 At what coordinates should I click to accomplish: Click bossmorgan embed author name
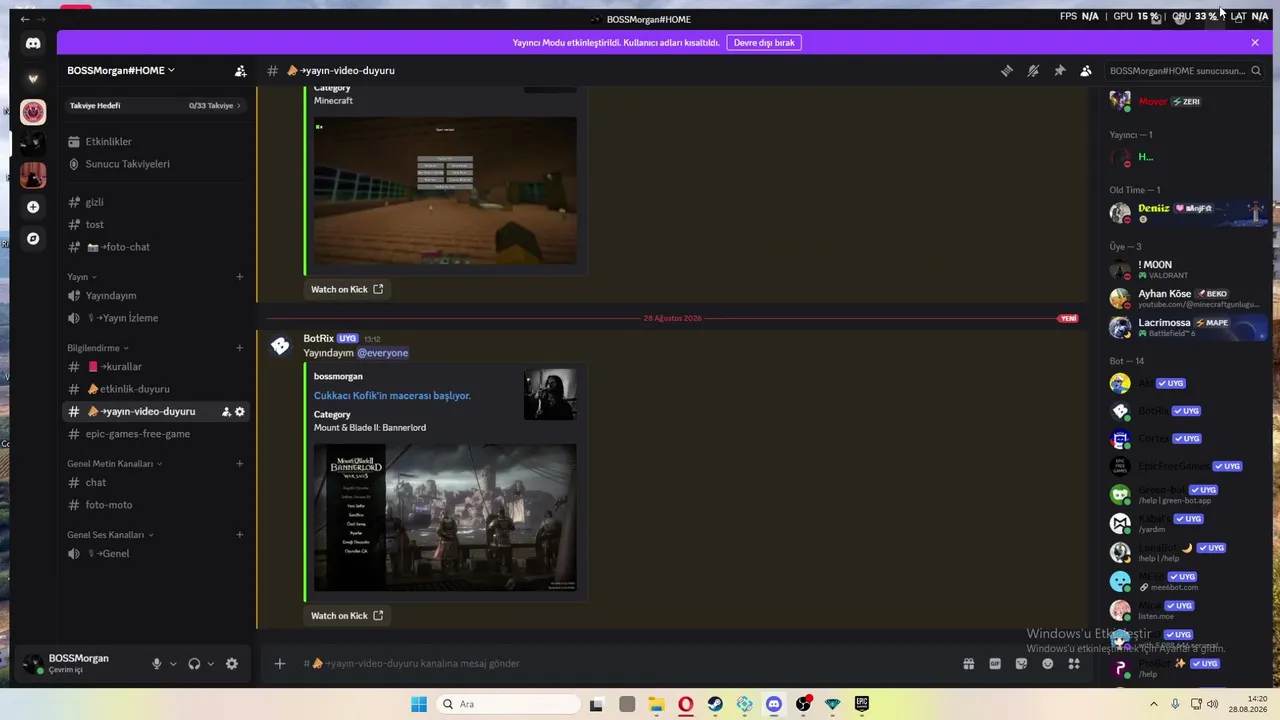338,377
